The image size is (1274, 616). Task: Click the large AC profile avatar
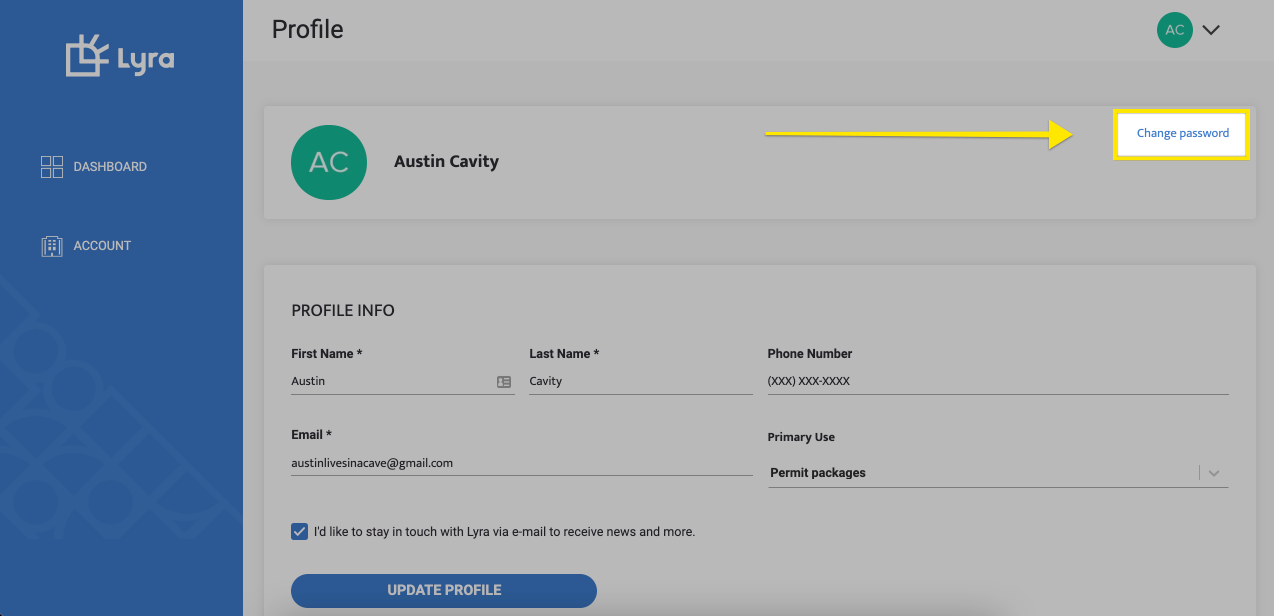(328, 162)
